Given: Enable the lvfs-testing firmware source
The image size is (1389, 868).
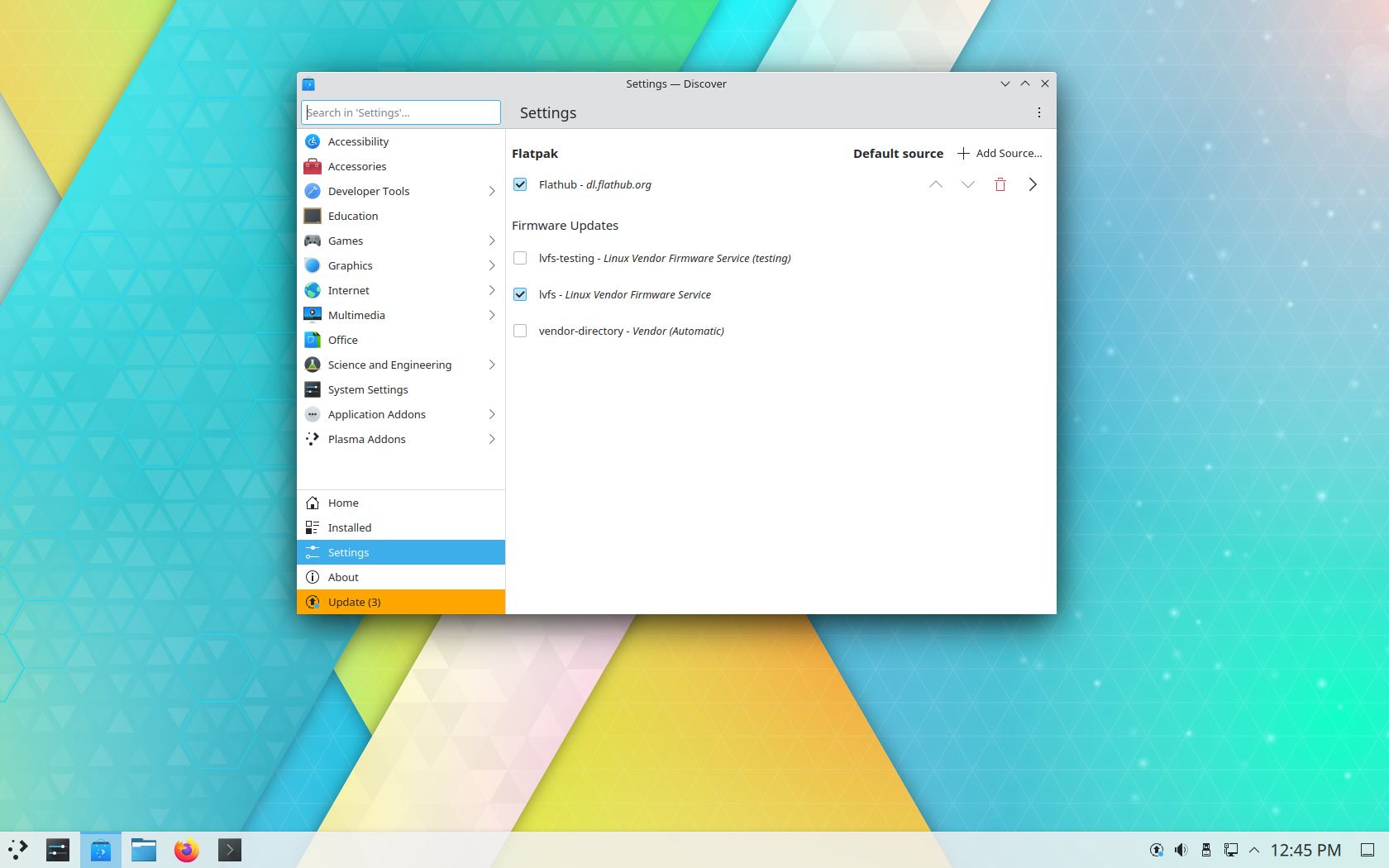Looking at the screenshot, I should [x=520, y=258].
